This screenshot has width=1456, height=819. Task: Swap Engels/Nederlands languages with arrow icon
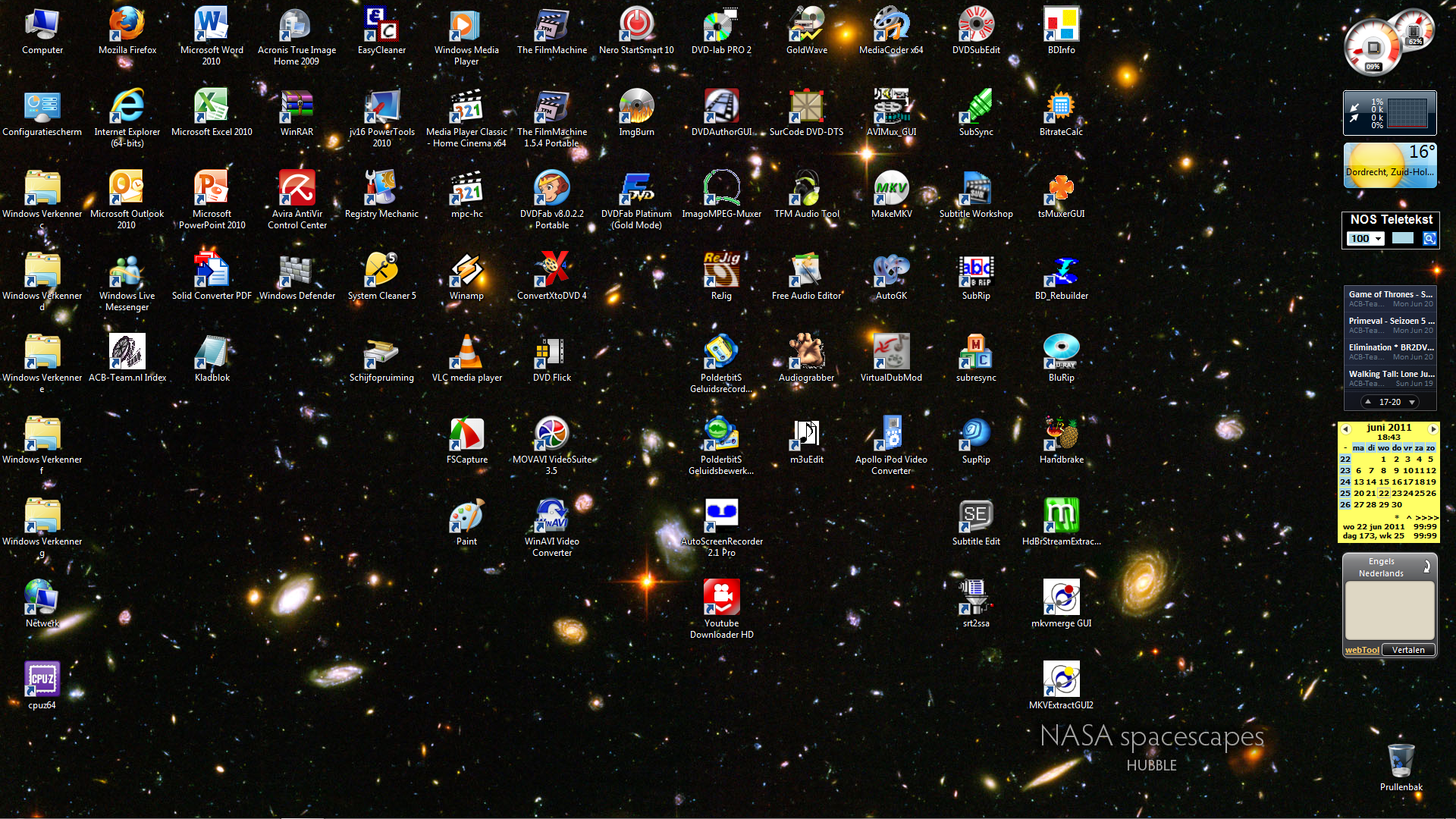click(1426, 566)
